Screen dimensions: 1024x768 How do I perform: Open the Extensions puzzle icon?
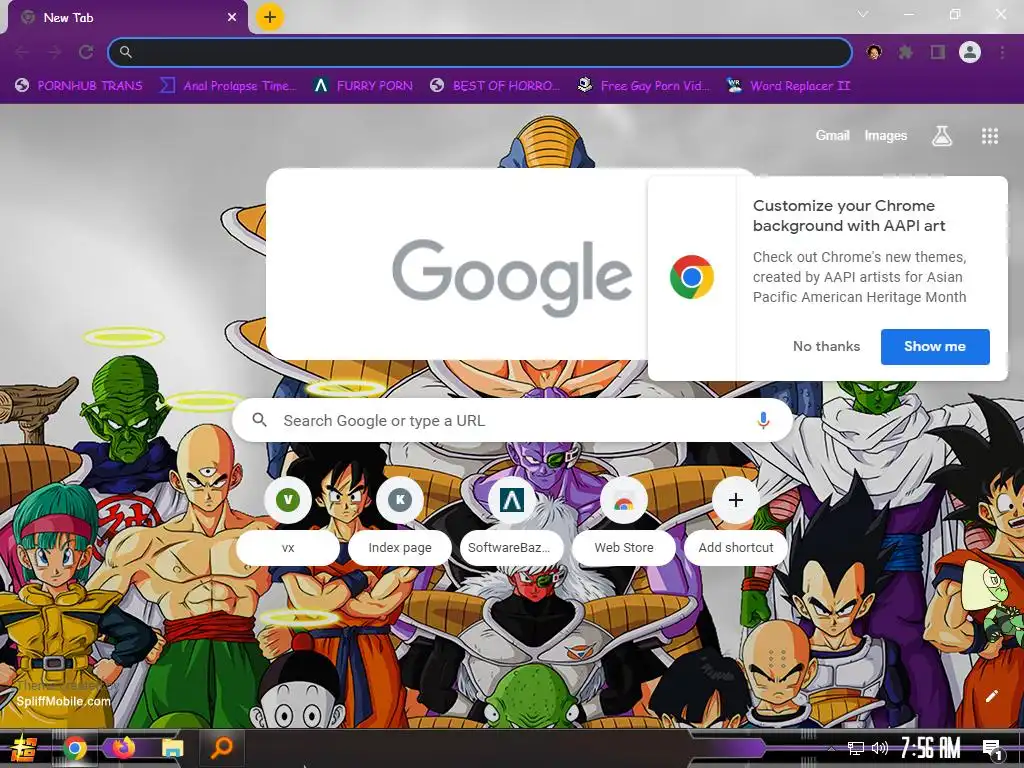(905, 52)
